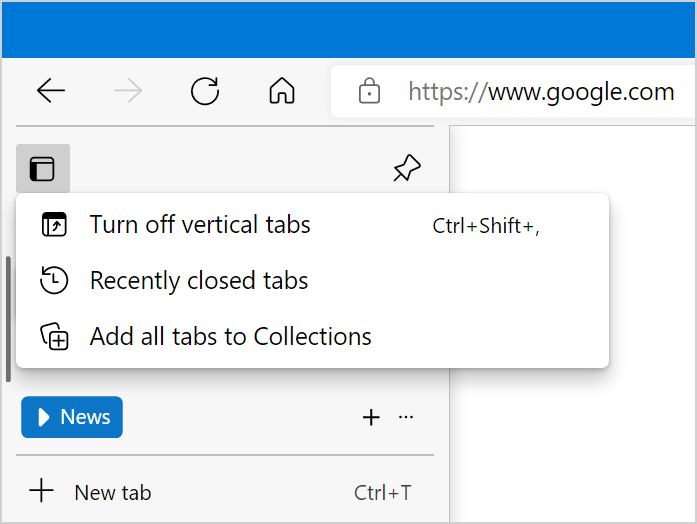
Task: Choose Add all tabs to Collections
Action: 230,337
